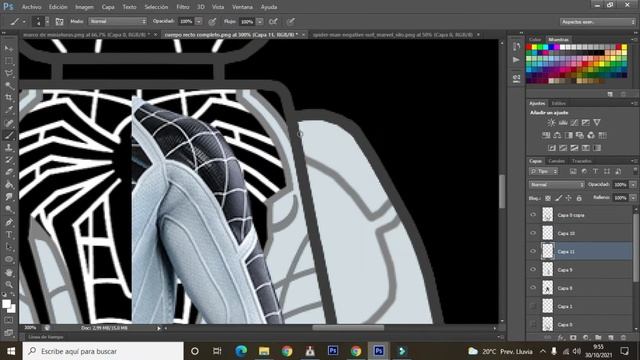The image size is (640, 360).
Task: Show the Capa 1 layer
Action: pyautogui.click(x=533, y=306)
